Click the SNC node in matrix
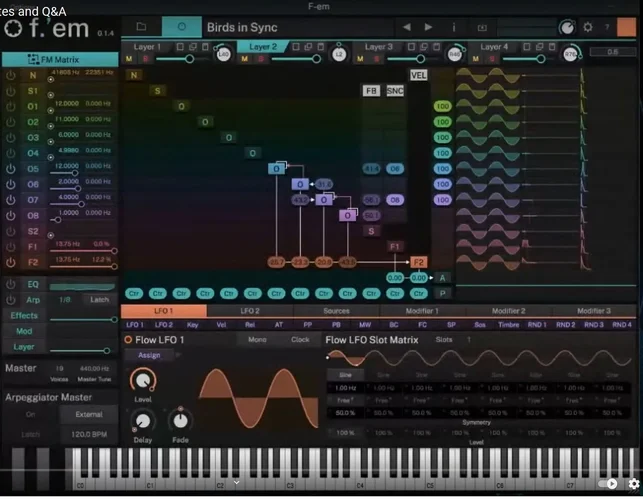Screen dimensions: 643x500 click(395, 91)
